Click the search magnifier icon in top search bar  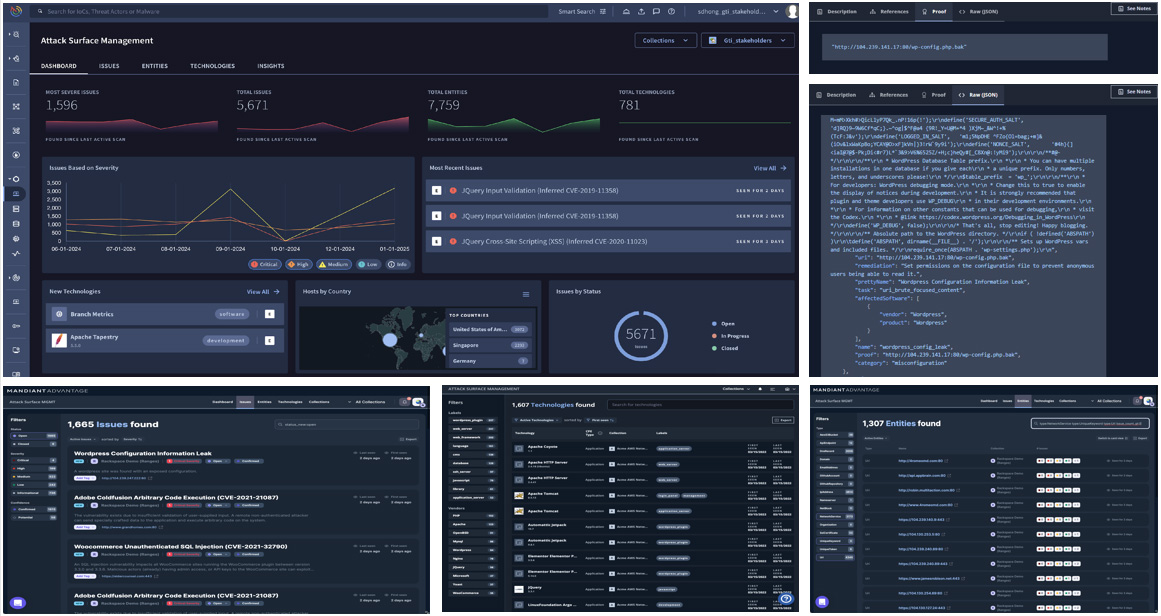[39, 12]
